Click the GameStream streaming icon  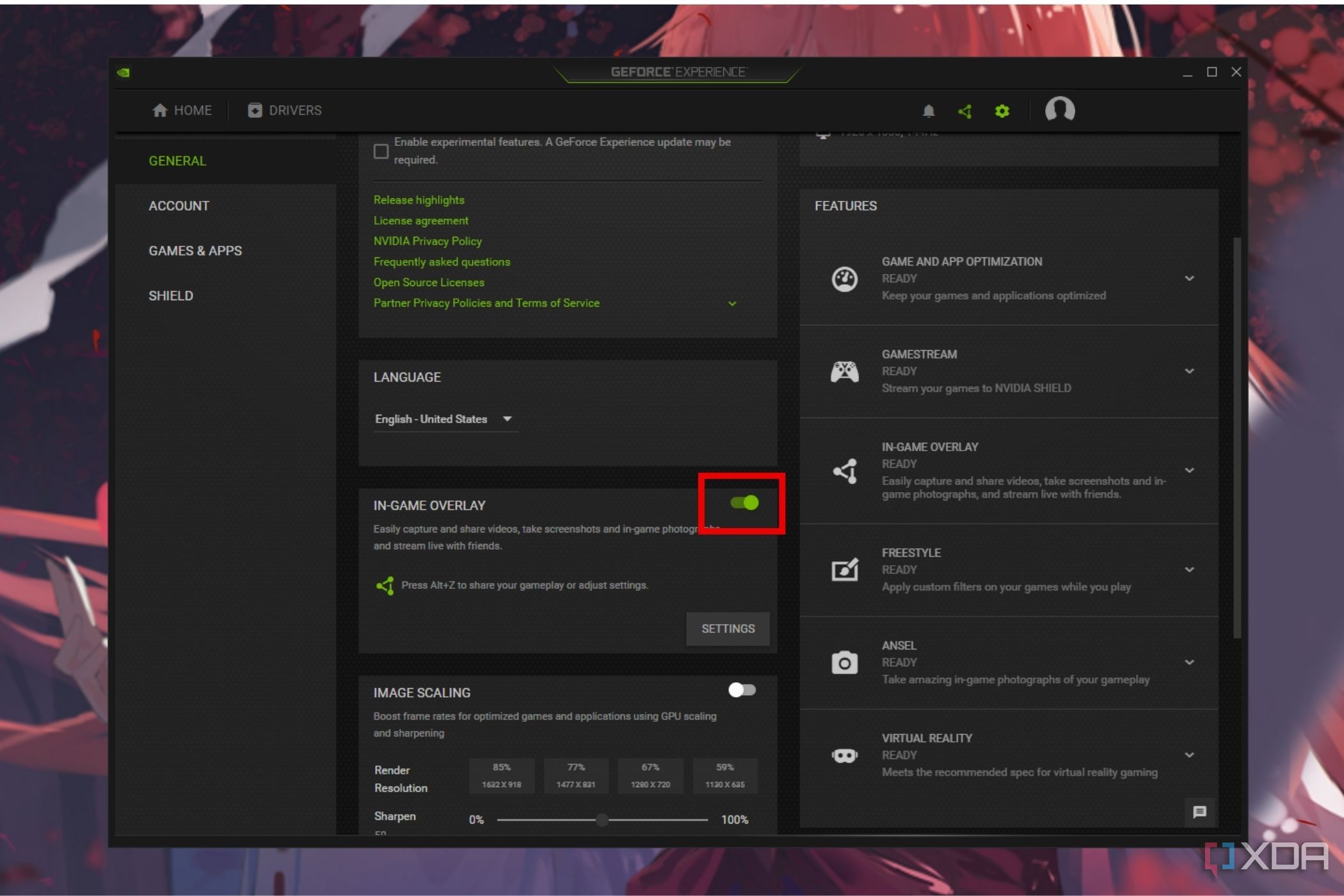843,371
